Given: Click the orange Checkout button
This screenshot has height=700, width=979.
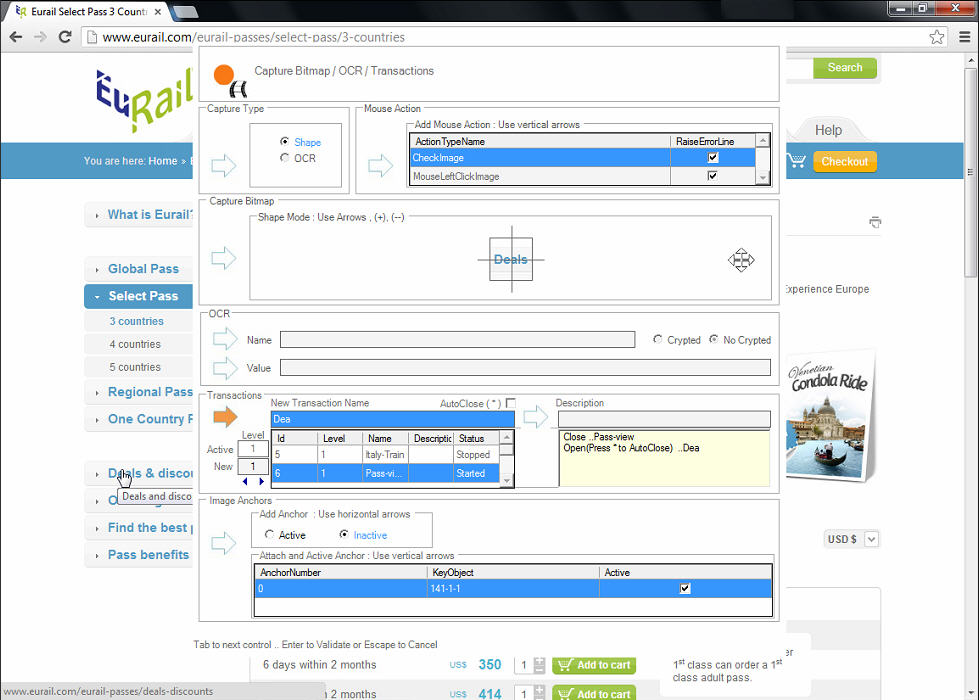Looking at the screenshot, I should (845, 161).
